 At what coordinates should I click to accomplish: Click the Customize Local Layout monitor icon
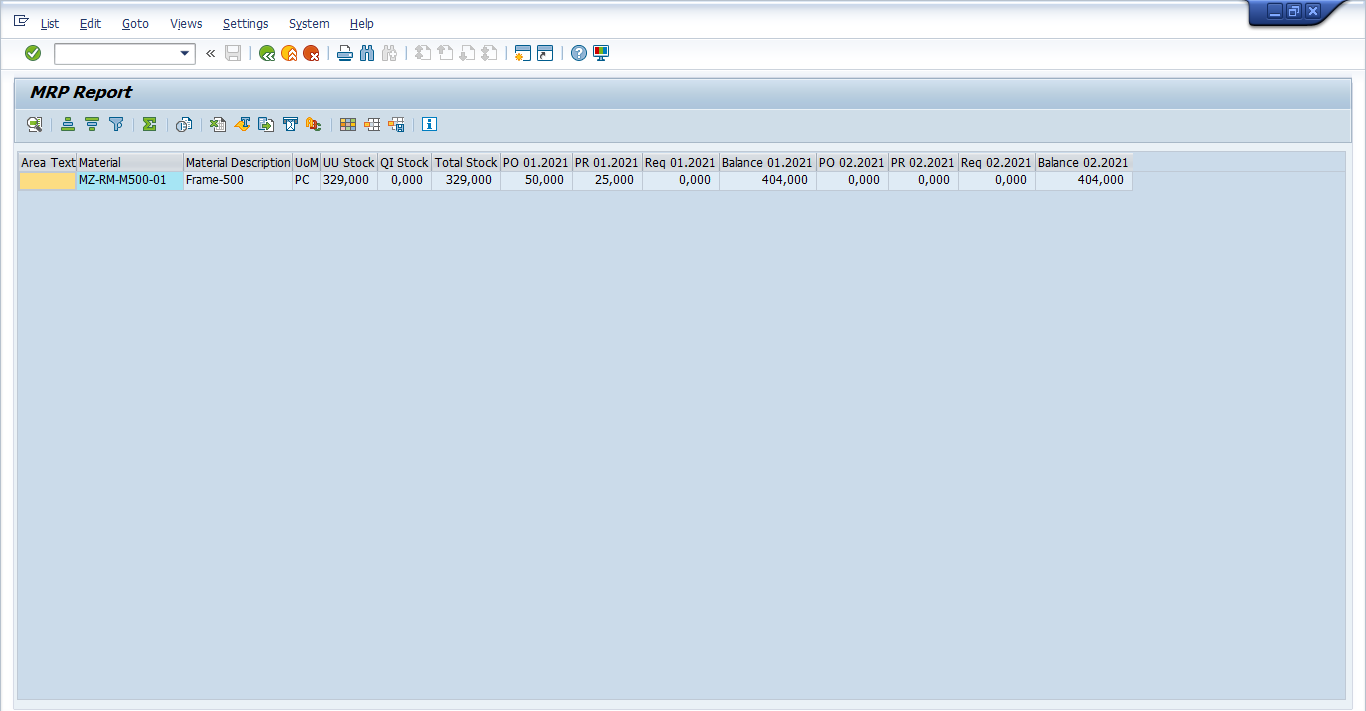[x=601, y=53]
